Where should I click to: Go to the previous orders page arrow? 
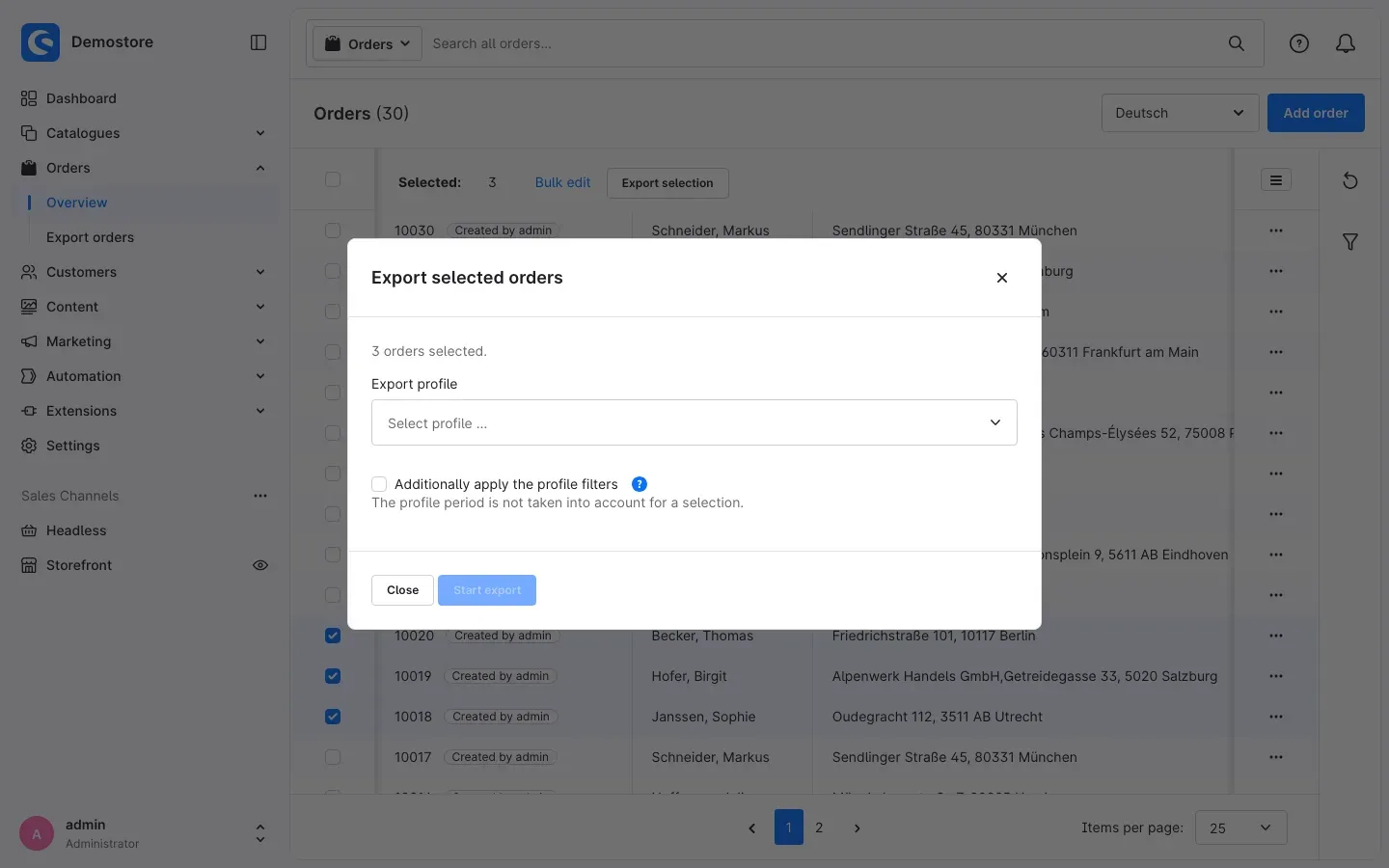[x=752, y=827]
